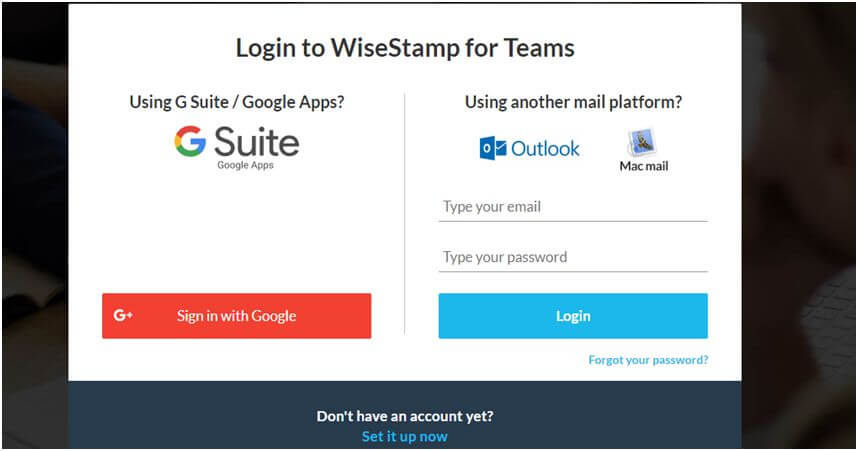
Task: Click the Using another mail platform heading
Action: click(x=573, y=102)
